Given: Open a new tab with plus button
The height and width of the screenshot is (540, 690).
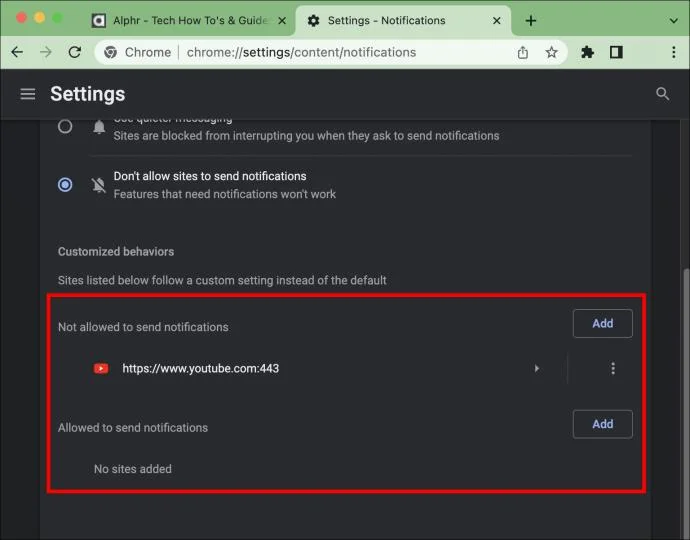Looking at the screenshot, I should click(531, 20).
